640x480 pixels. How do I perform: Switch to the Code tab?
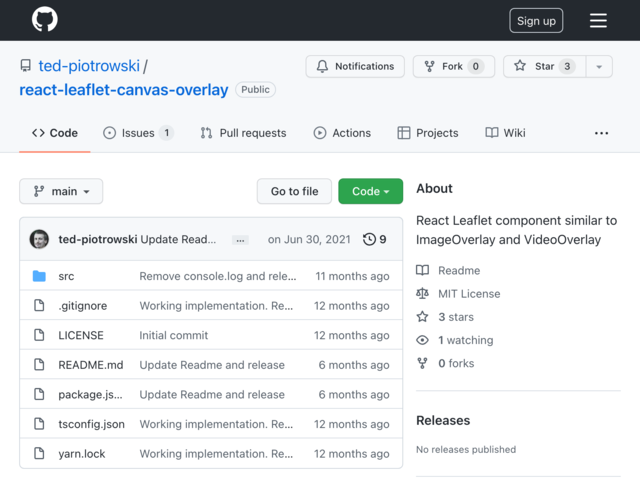(55, 133)
